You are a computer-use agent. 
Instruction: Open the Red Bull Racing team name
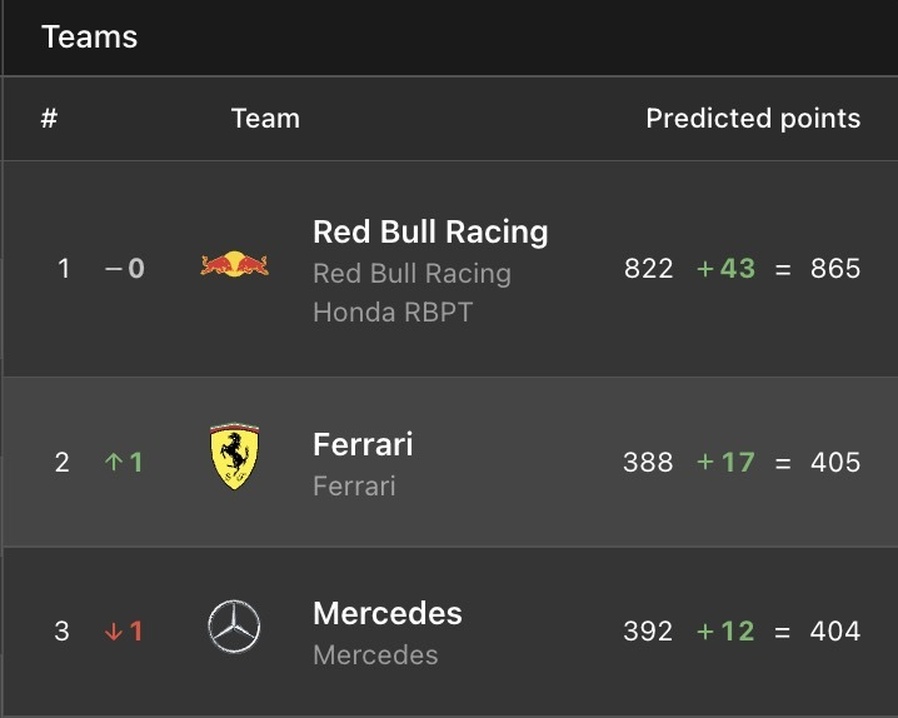(430, 232)
